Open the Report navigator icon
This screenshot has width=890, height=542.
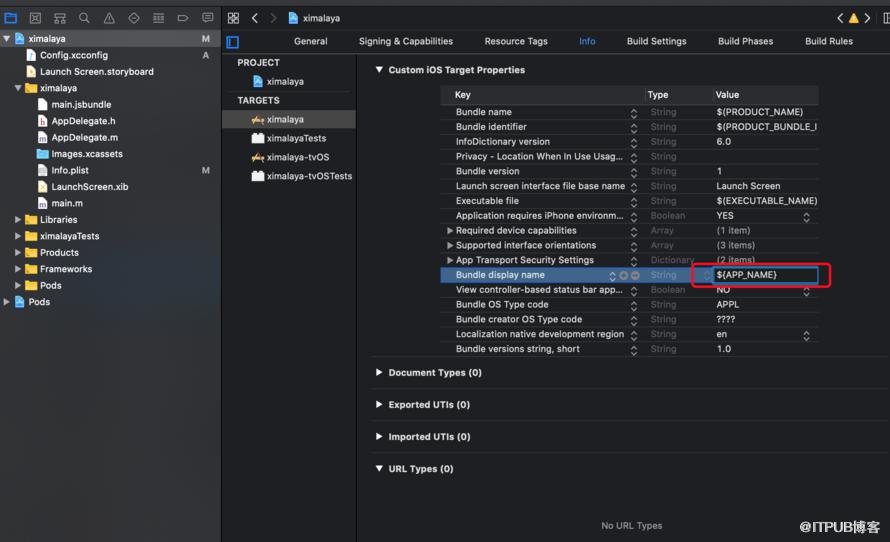208,18
